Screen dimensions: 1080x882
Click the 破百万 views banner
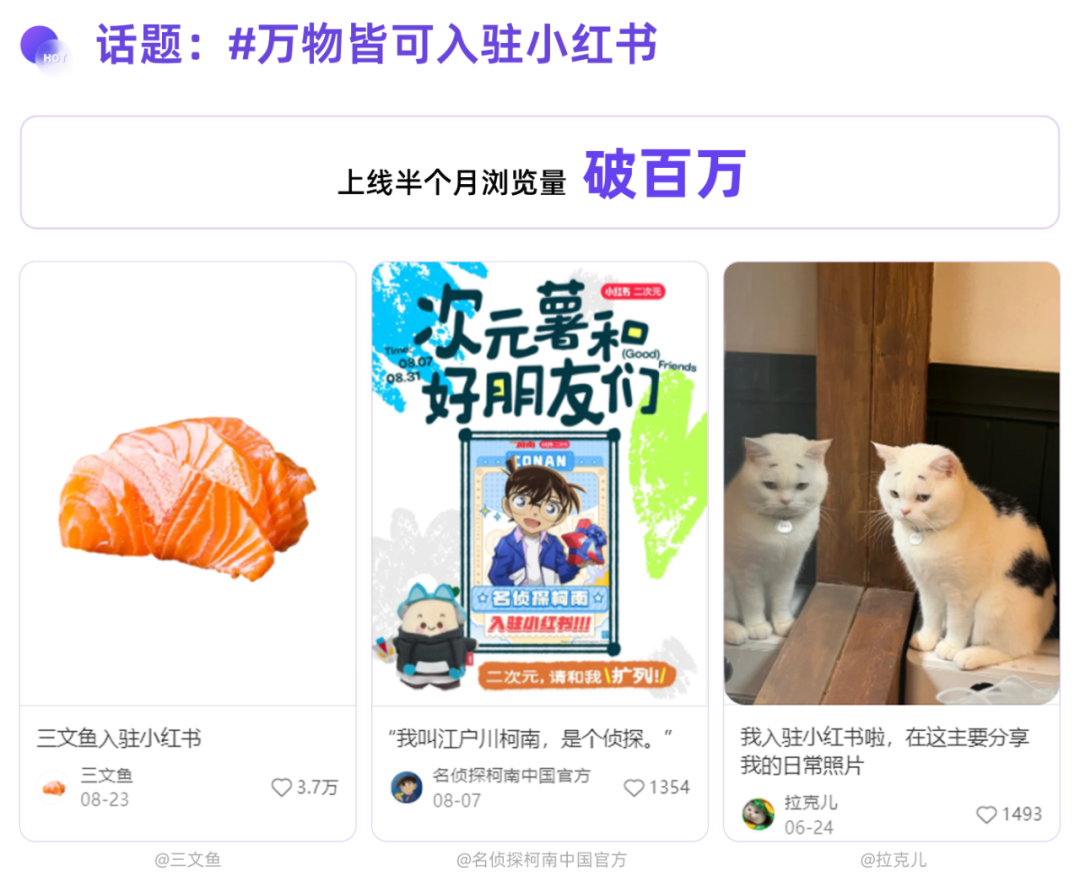pyautogui.click(x=540, y=172)
